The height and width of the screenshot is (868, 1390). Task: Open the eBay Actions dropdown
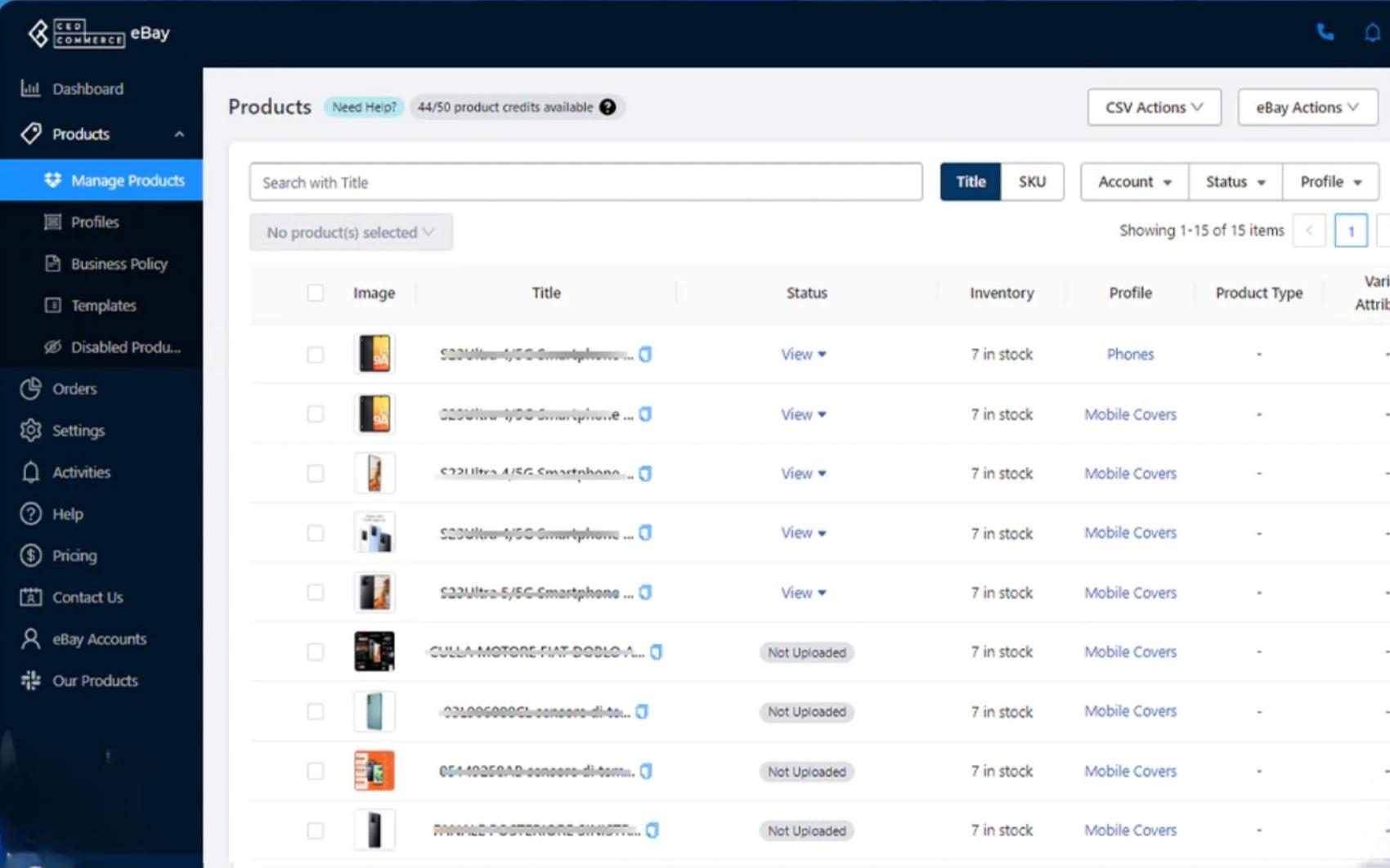[1307, 107]
